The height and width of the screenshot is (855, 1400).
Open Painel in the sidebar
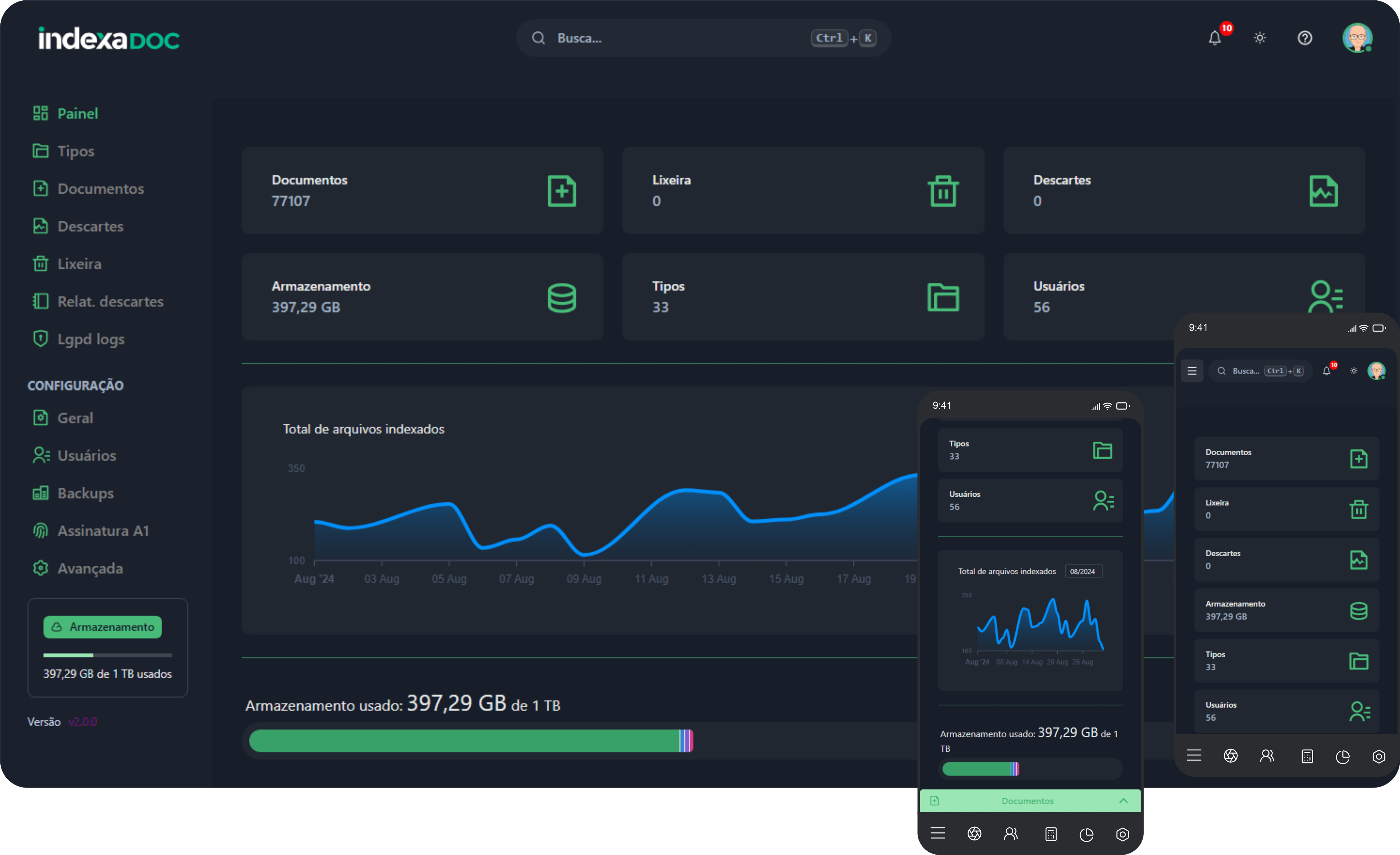pyautogui.click(x=65, y=114)
